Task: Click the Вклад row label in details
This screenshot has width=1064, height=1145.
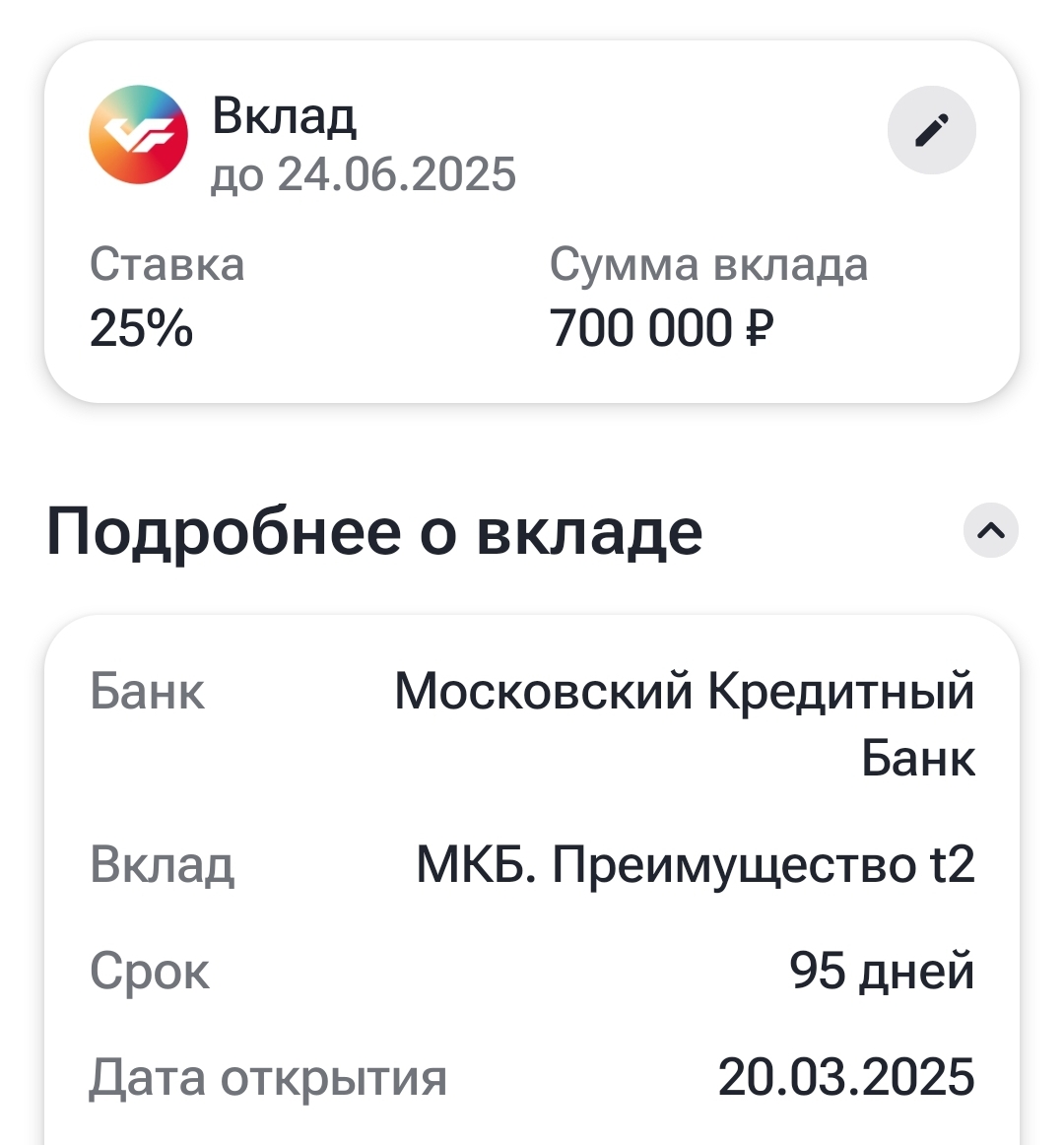Action: 163,865
